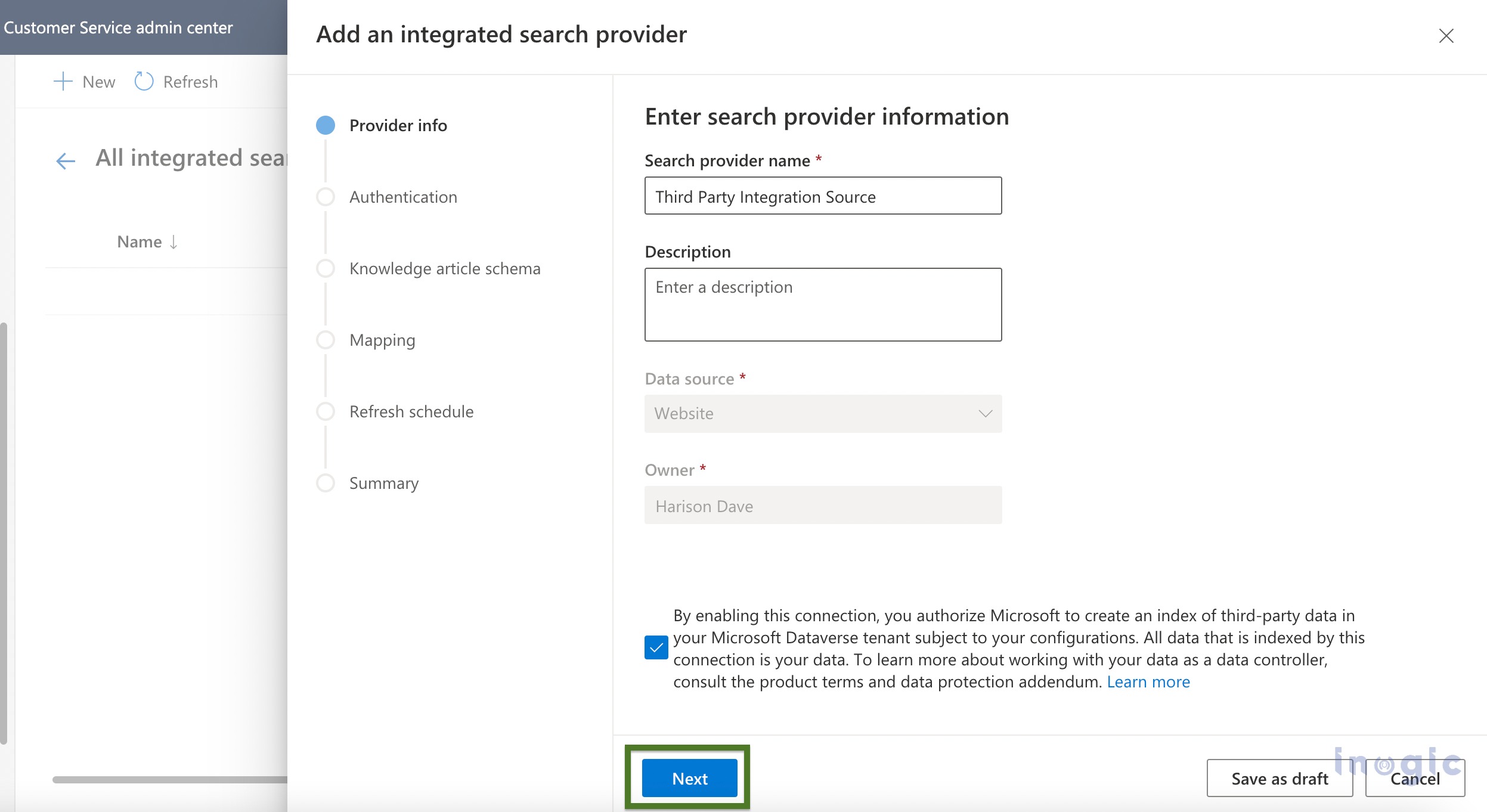Click the Refresh circular arrow icon

pyautogui.click(x=144, y=82)
